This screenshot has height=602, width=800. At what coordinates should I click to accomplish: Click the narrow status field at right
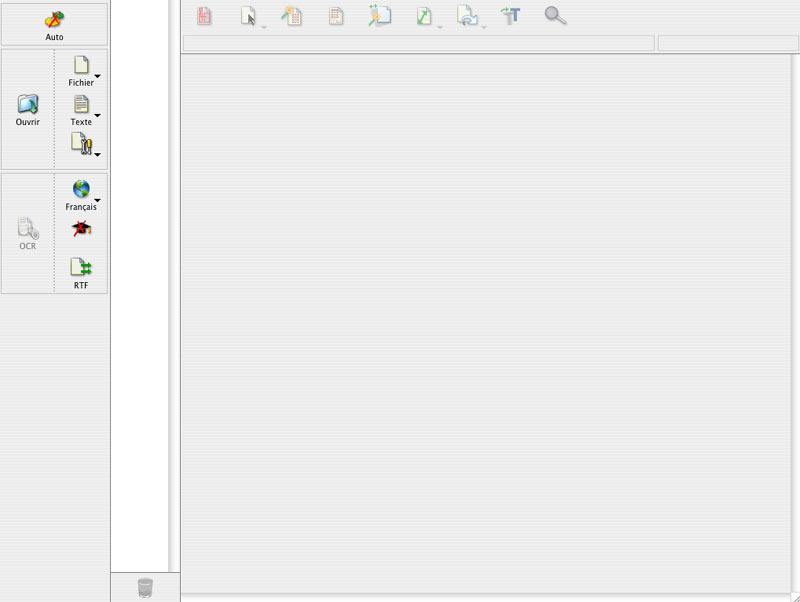tap(728, 43)
